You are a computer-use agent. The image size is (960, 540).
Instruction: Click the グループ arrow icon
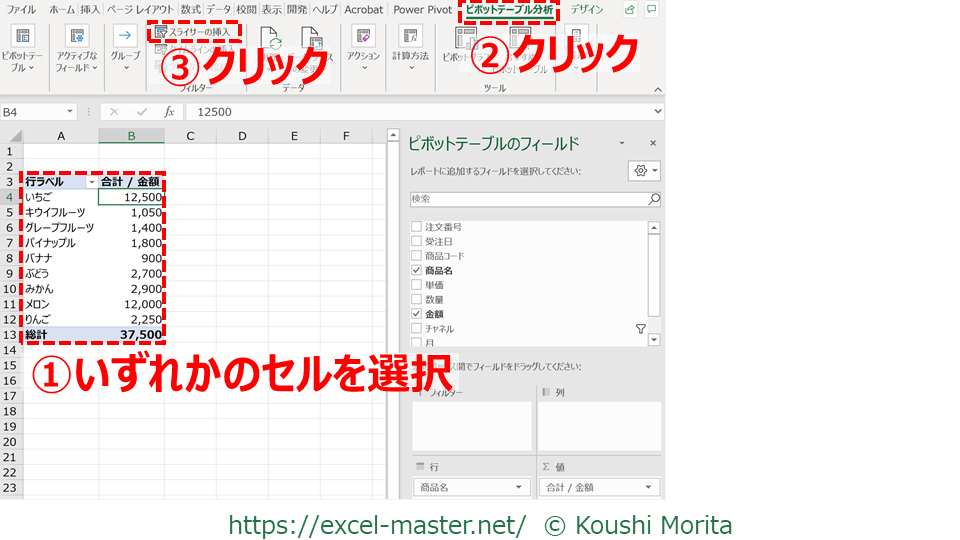[x=125, y=37]
